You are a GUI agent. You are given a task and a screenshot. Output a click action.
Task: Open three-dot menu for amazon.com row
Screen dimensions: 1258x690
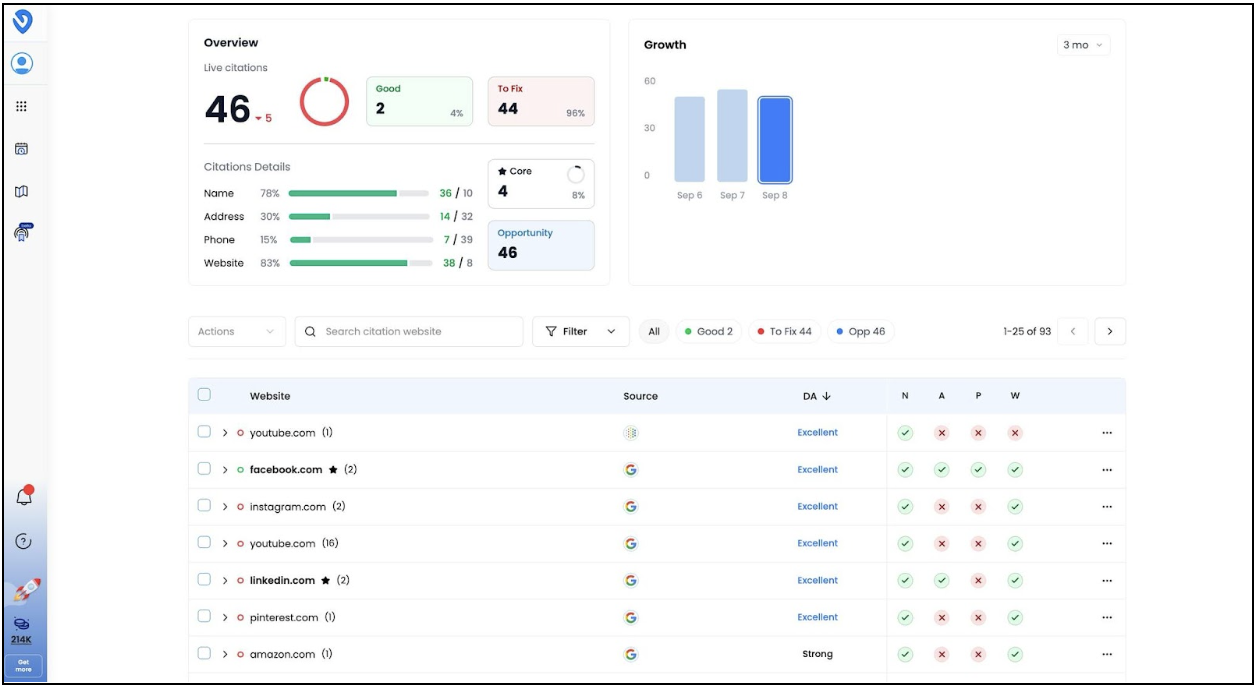coord(1106,655)
